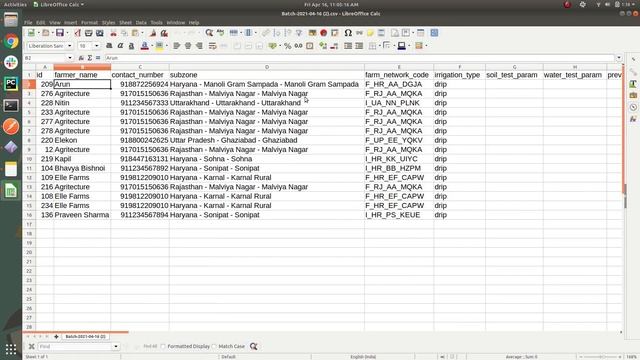Open Save button dropdown arrow
The width and height of the screenshot is (640, 360).
[67, 33]
